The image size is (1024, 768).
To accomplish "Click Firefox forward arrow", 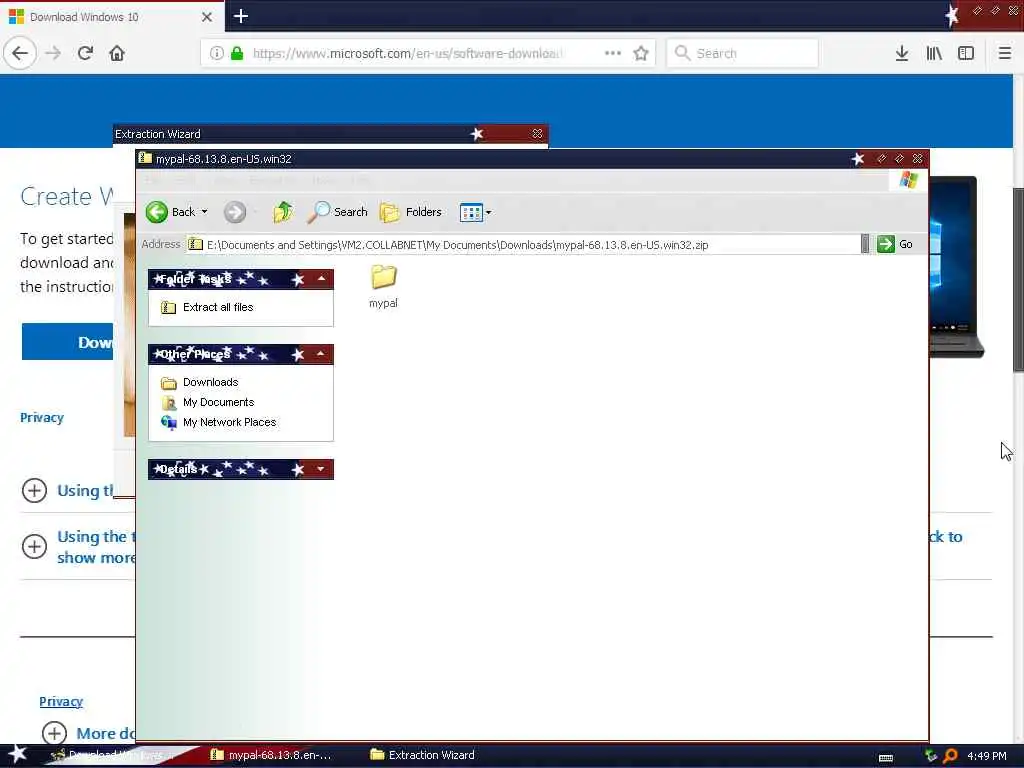I will coord(53,54).
